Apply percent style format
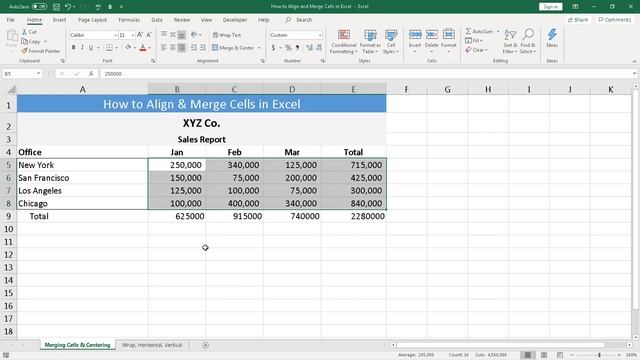The width and height of the screenshot is (640, 360). coord(288,48)
